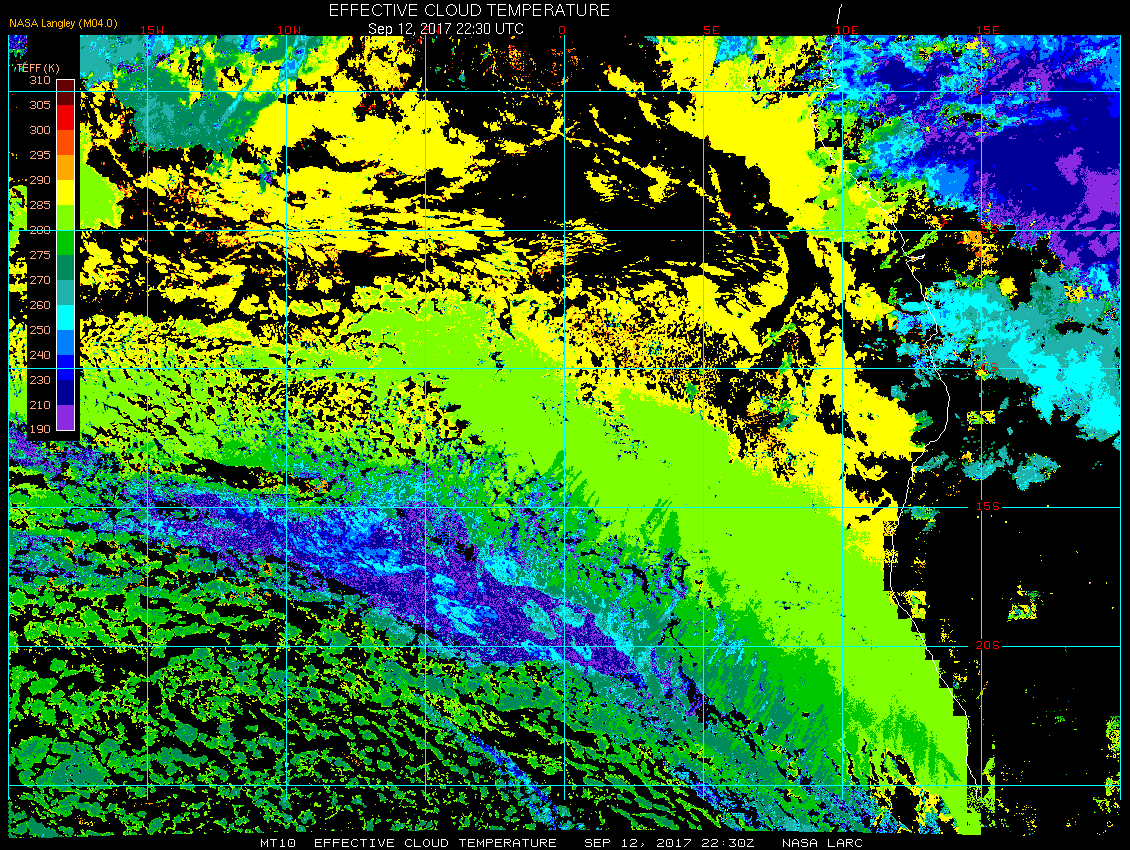Select the '10W' longitude label

pos(289,30)
